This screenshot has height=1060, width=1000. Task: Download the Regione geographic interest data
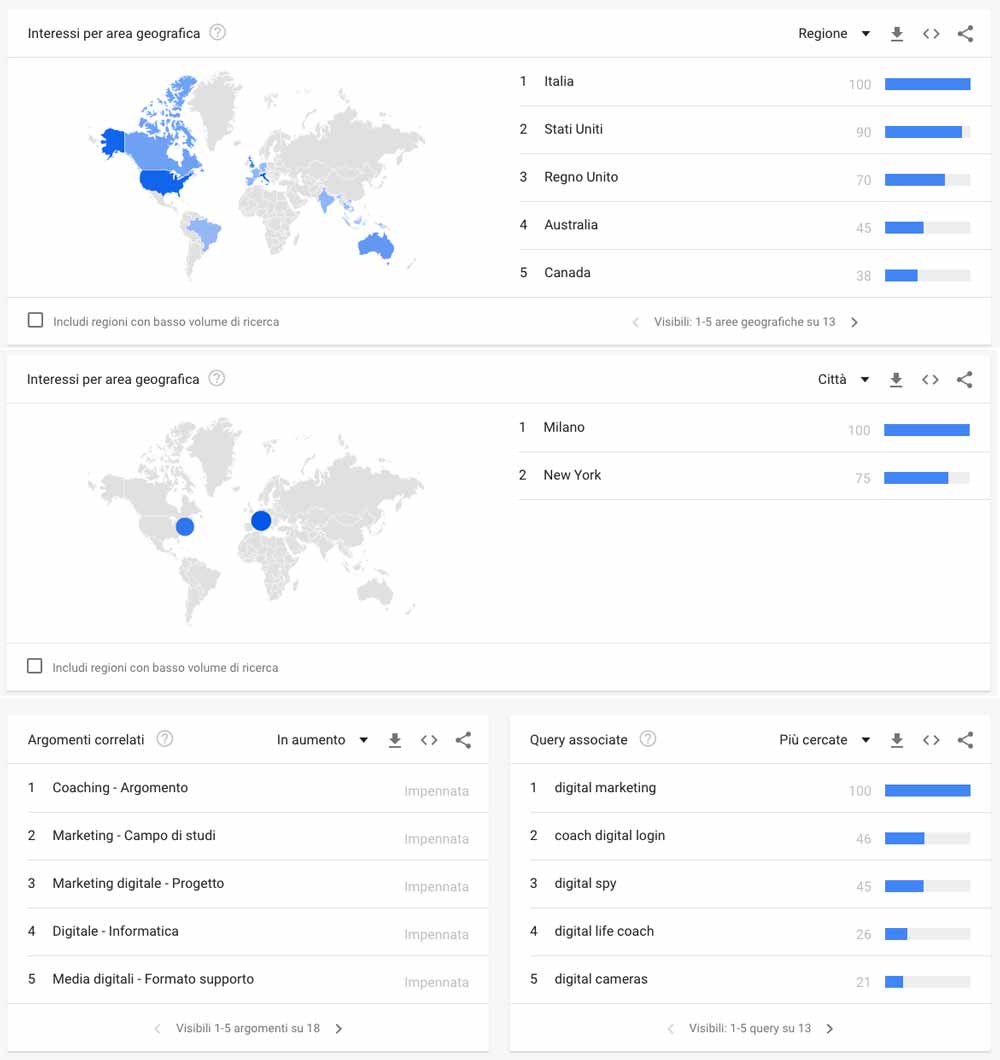(x=897, y=34)
